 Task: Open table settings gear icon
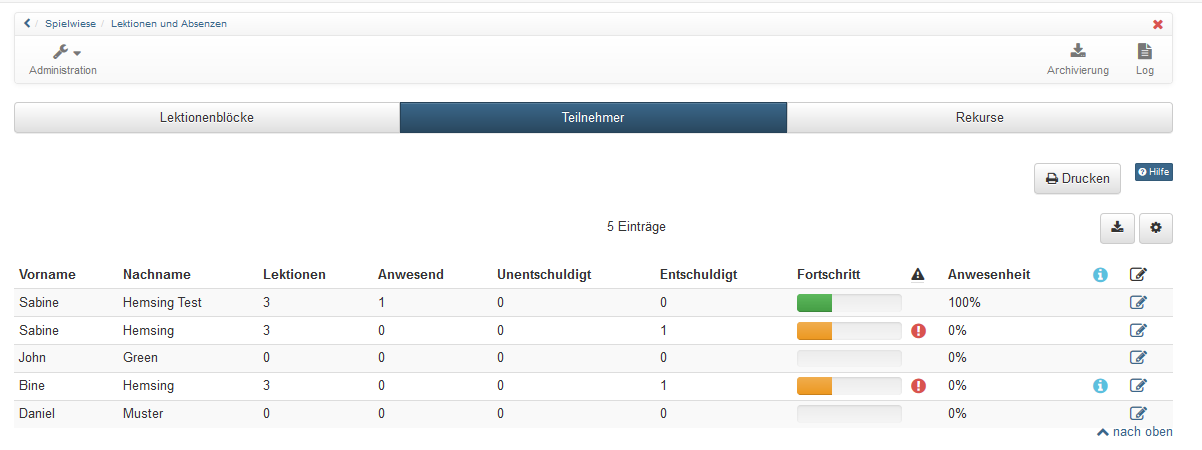pos(1156,228)
